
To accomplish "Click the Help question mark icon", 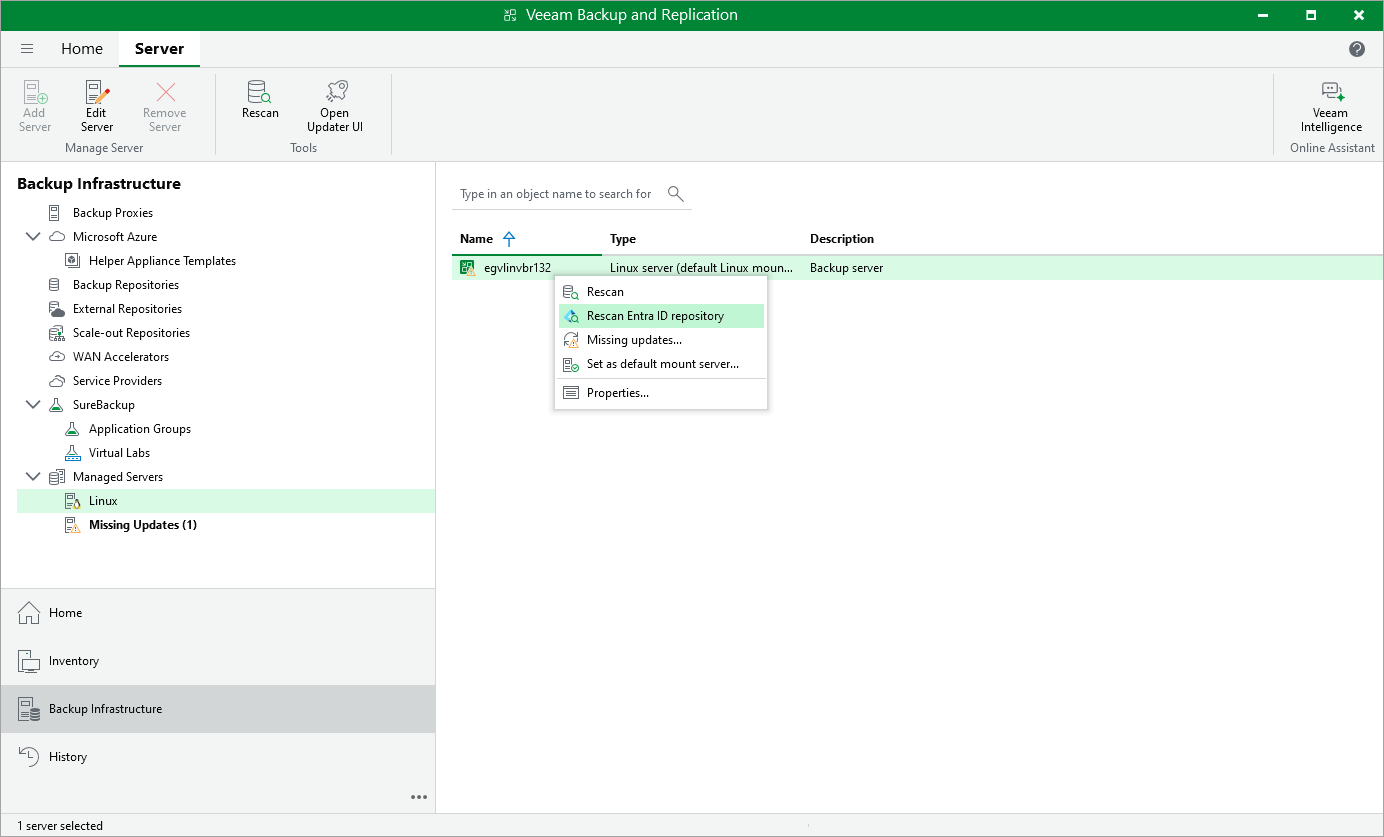I will pos(1356,48).
